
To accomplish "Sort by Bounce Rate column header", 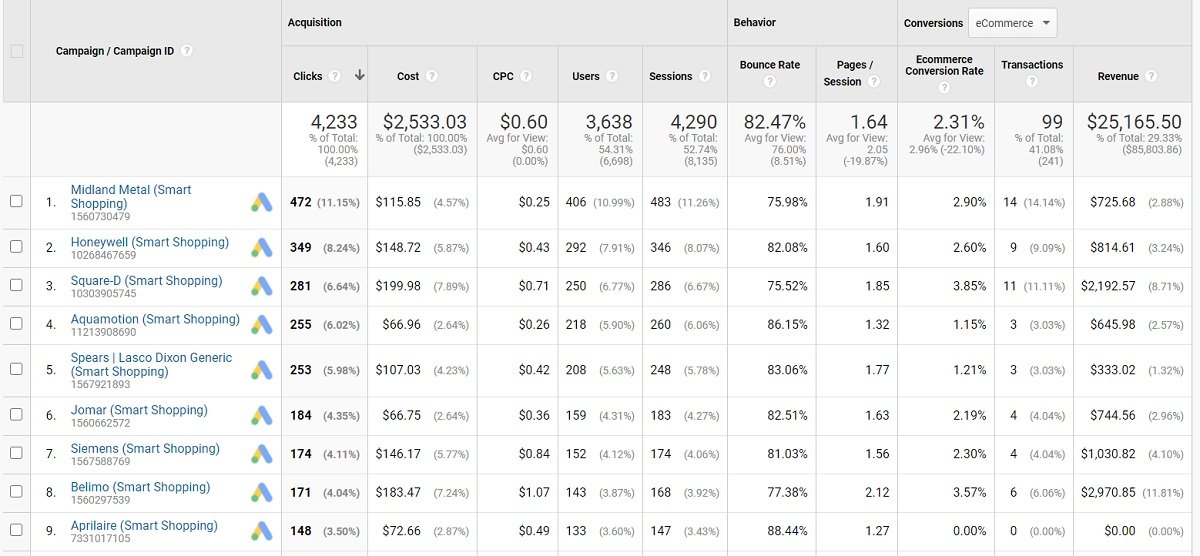I will (x=769, y=65).
